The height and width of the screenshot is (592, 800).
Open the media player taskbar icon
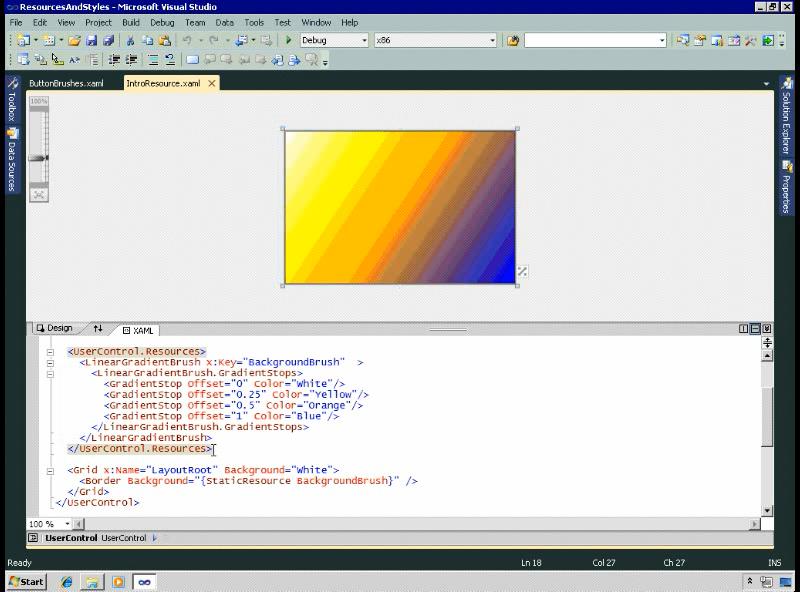[x=118, y=582]
